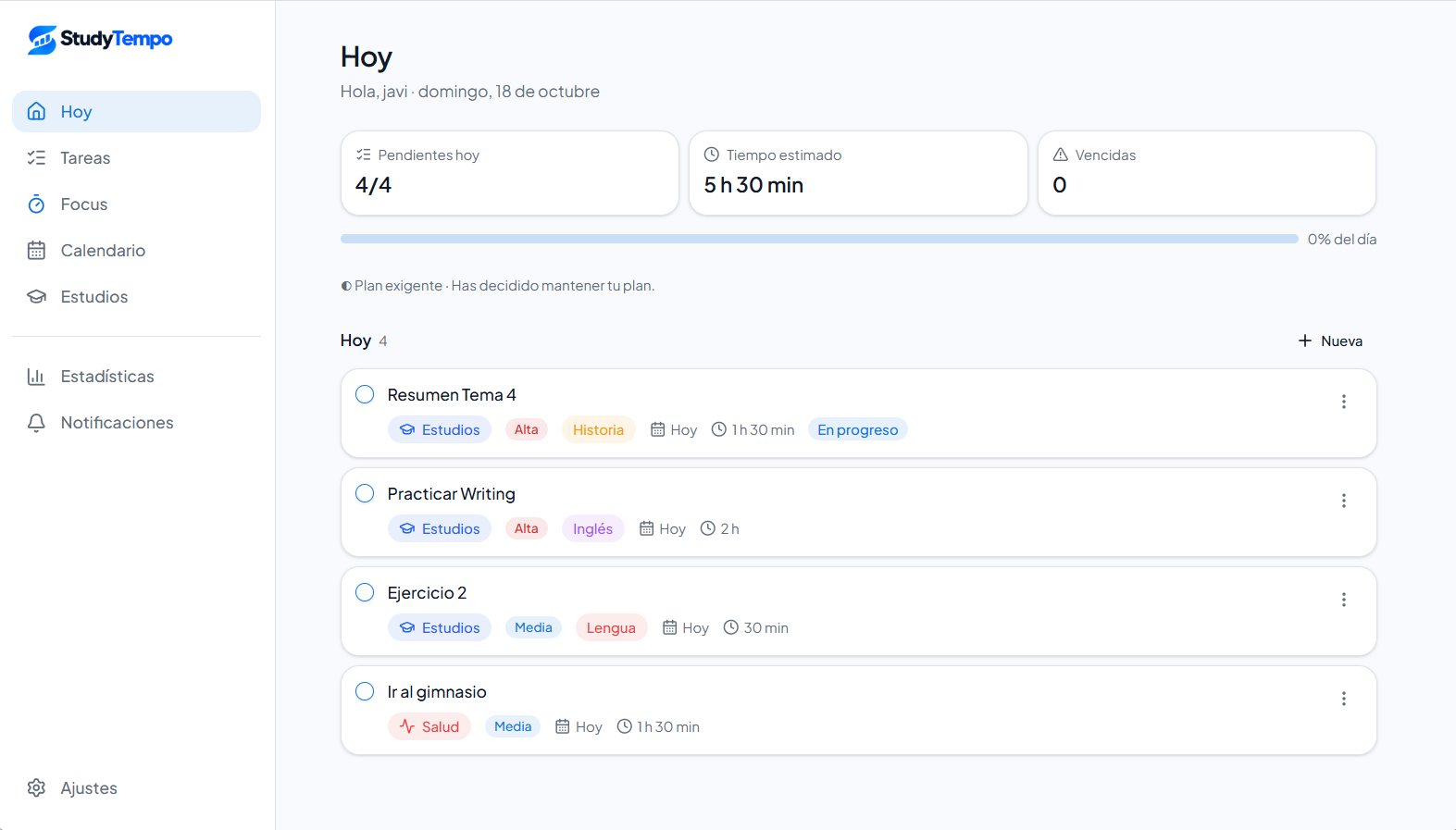Click the Ajustes gear icon
The width and height of the screenshot is (1456, 830).
(x=36, y=787)
